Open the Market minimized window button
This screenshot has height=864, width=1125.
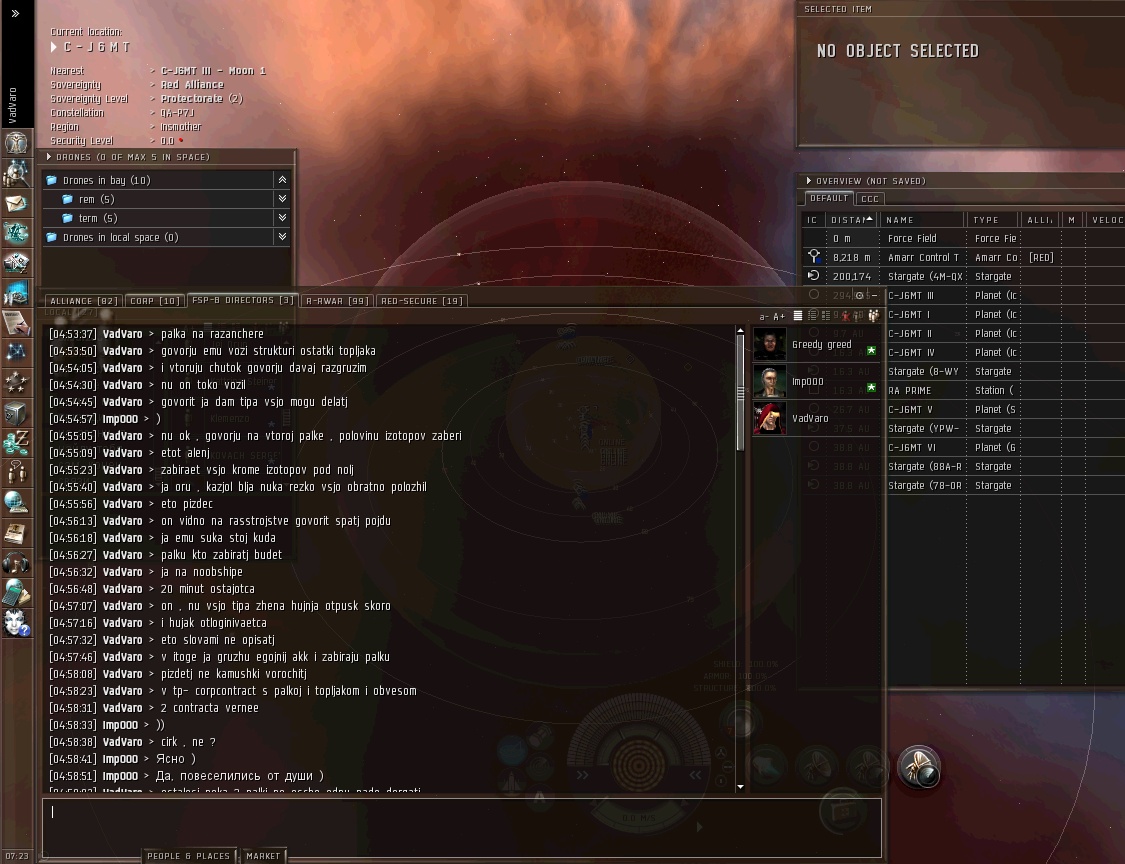coord(263,855)
